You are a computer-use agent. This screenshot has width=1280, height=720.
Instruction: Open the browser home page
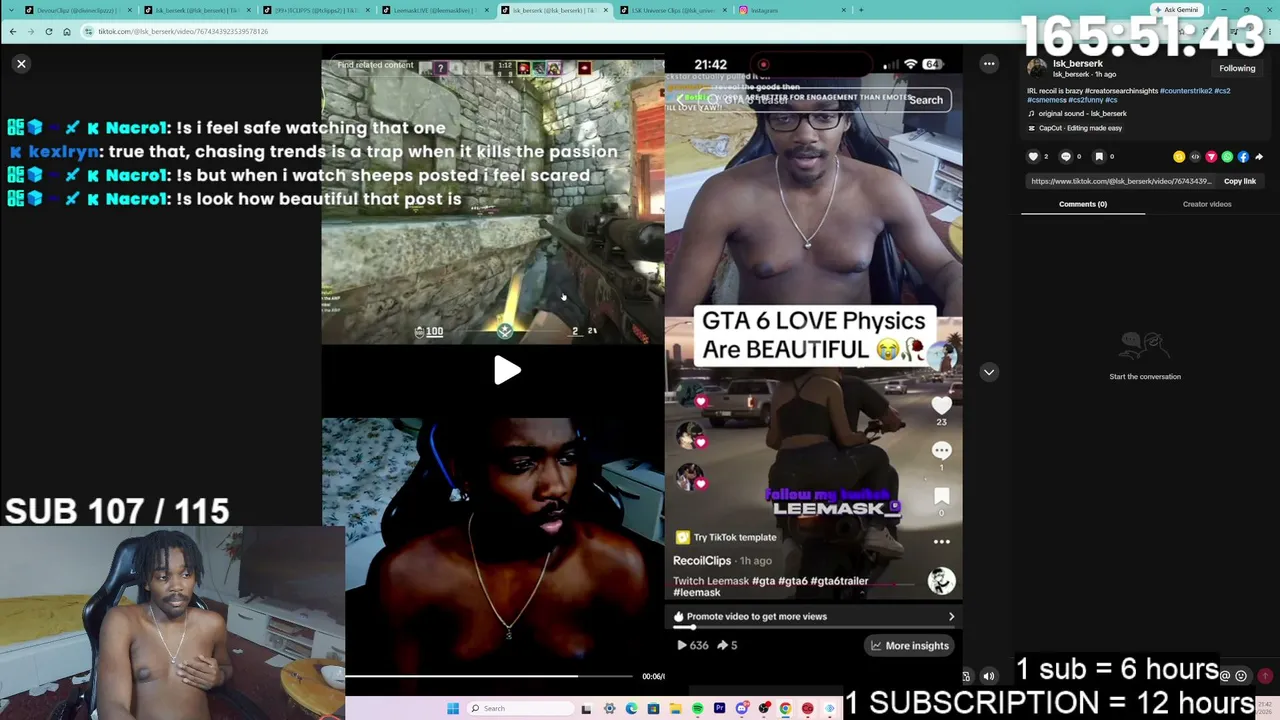point(67,31)
